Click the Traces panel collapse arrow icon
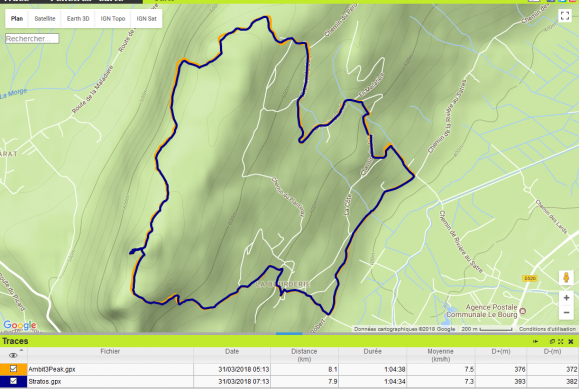Image resolution: width=579 pixels, height=389 pixels. click(x=535, y=341)
